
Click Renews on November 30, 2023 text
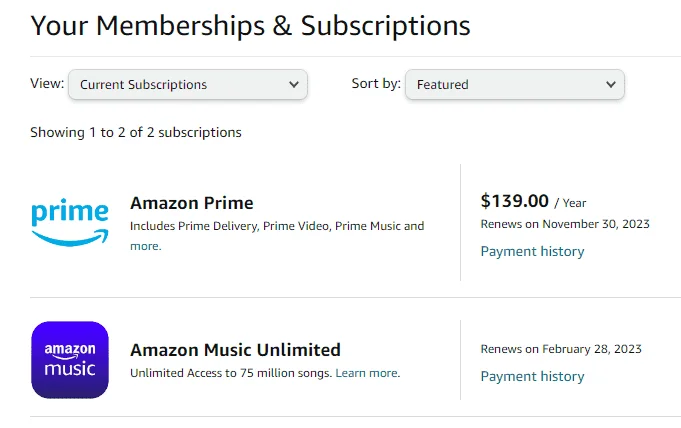click(565, 224)
